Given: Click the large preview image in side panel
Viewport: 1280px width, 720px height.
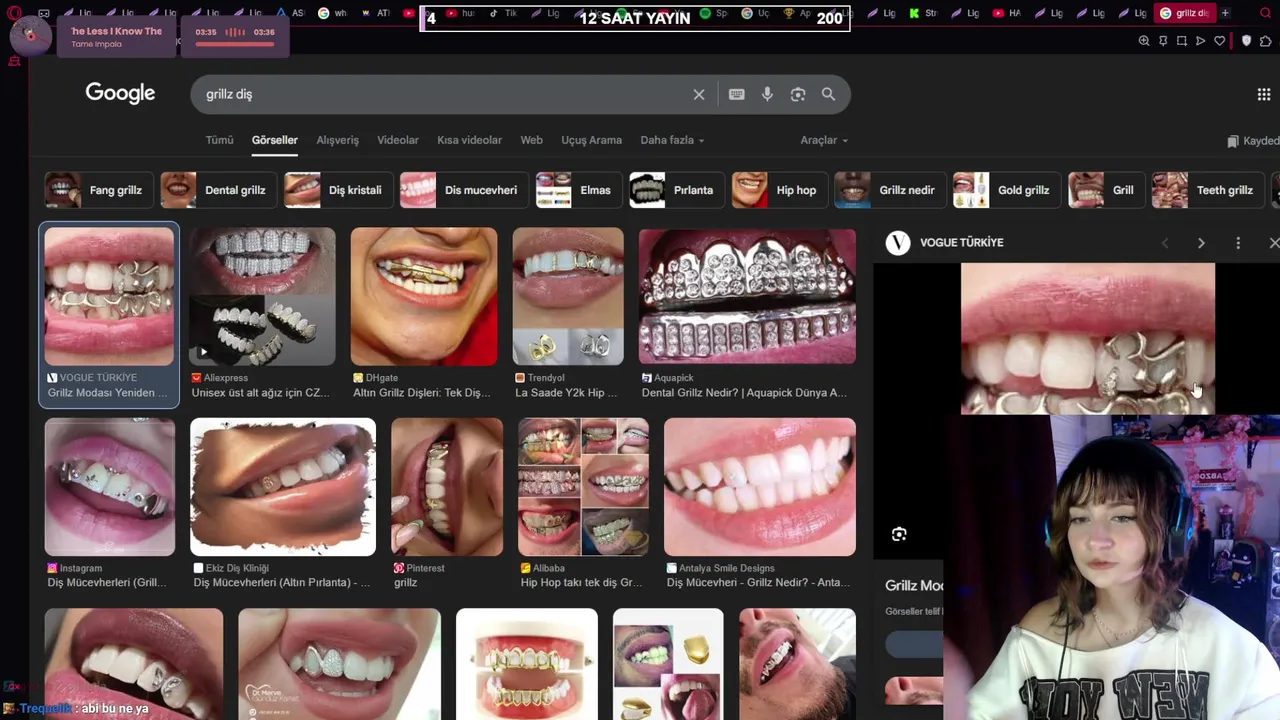Looking at the screenshot, I should 1088,338.
